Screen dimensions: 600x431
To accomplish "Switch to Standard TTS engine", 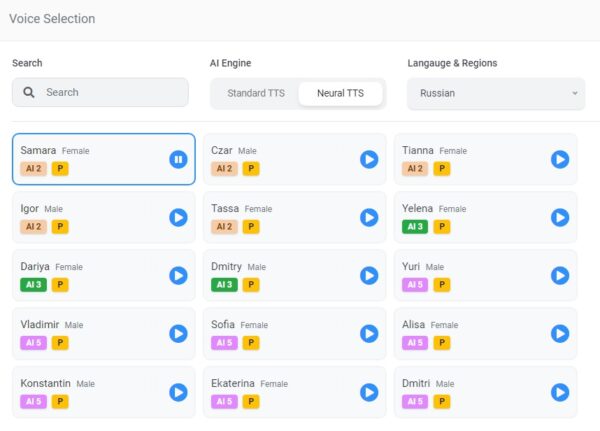I will [256, 93].
